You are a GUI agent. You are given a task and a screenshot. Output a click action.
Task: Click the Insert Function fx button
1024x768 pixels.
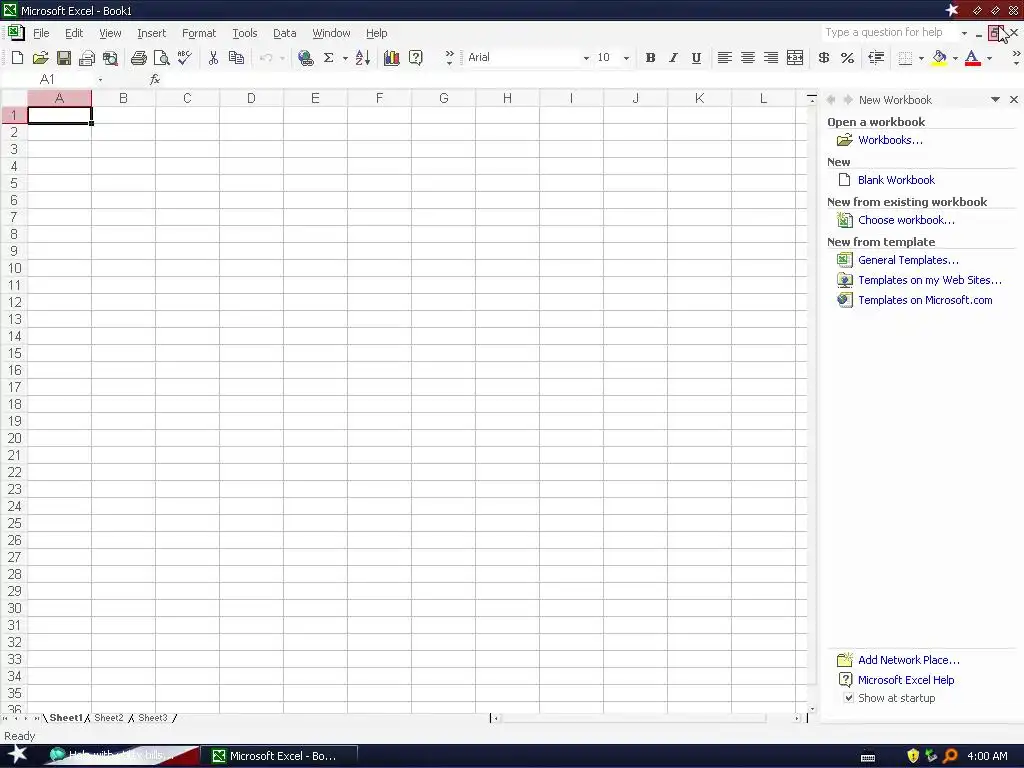click(x=155, y=79)
